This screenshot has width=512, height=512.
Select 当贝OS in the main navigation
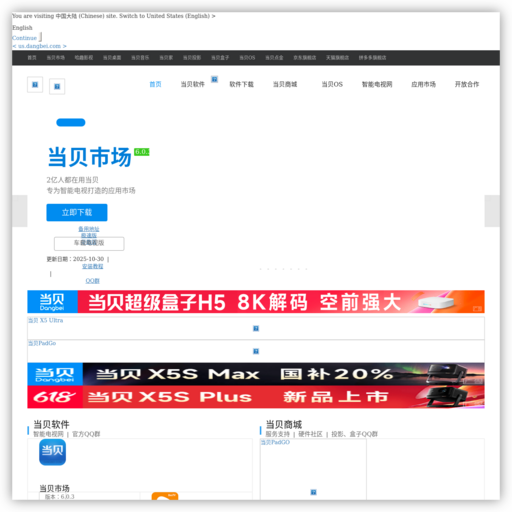coord(332,84)
